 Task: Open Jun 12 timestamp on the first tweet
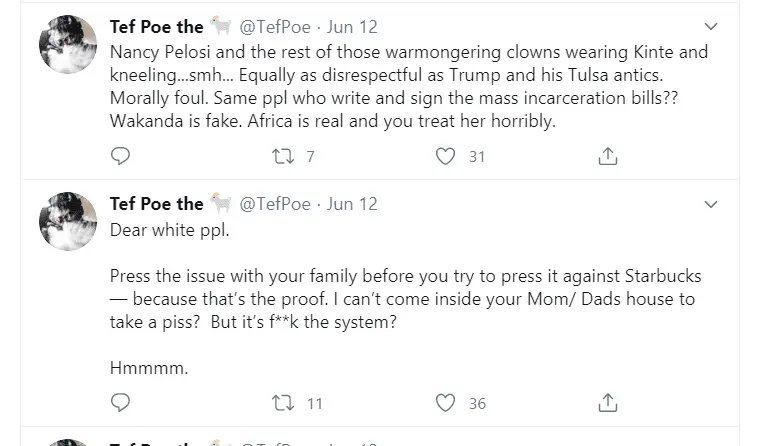click(x=352, y=27)
